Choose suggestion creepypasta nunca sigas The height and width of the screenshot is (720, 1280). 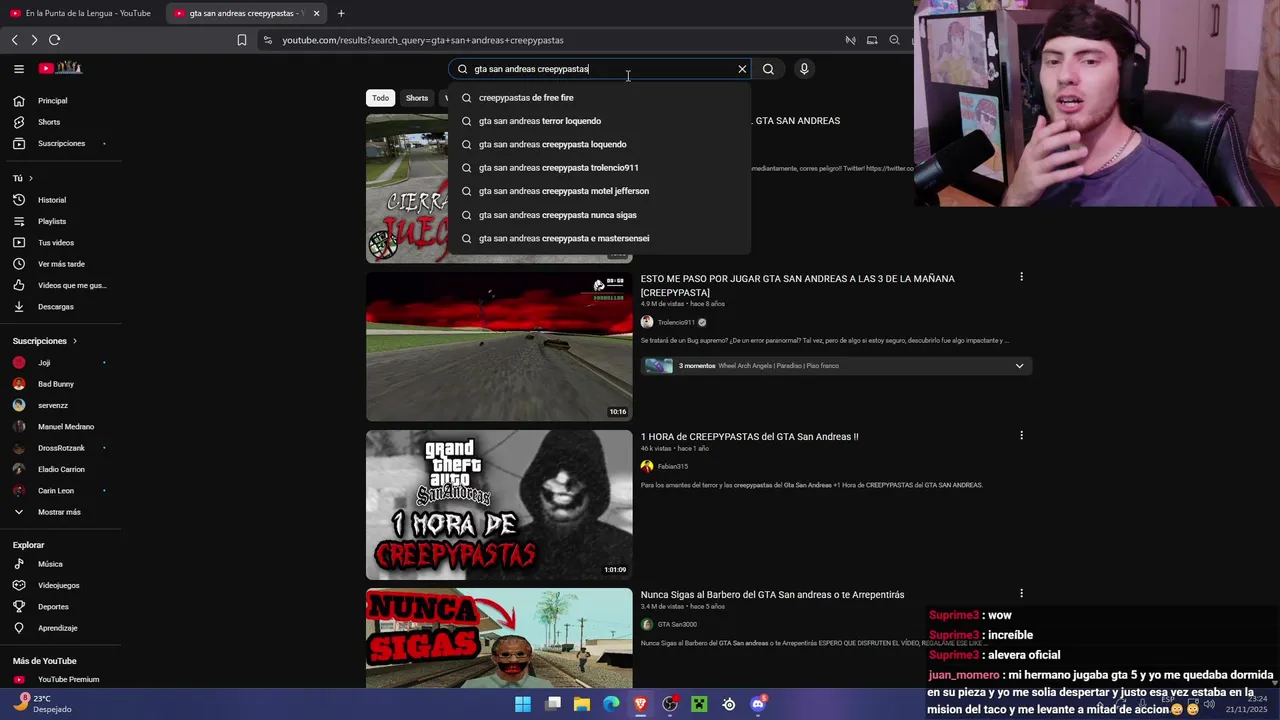600,215
